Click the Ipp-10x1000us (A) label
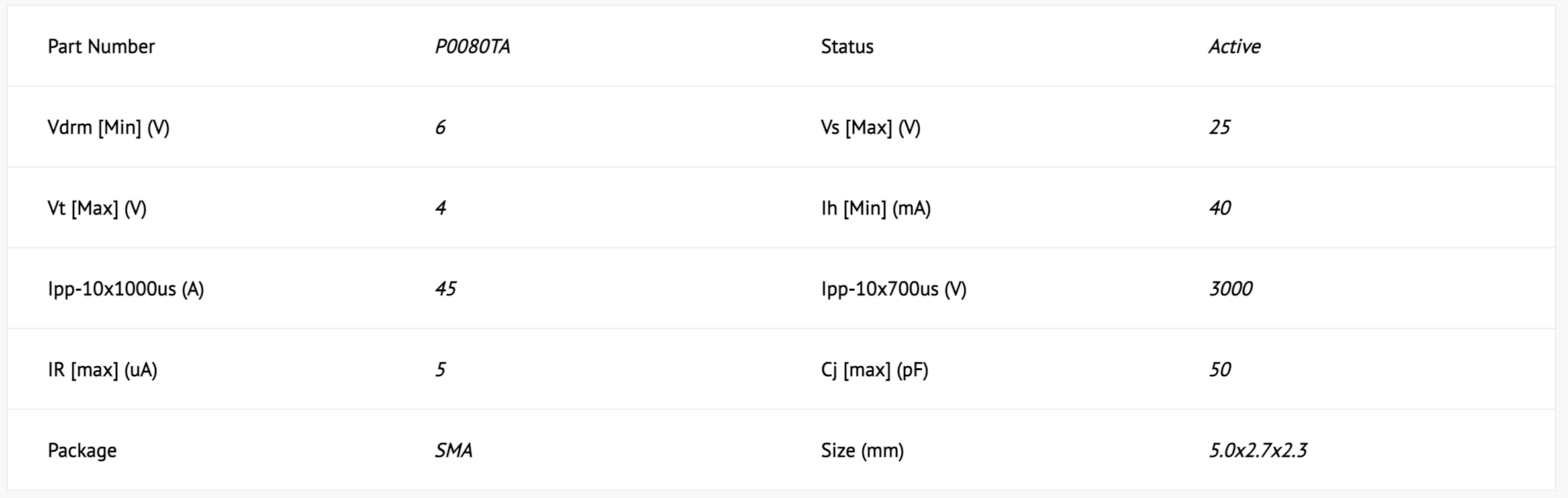This screenshot has width=1568, height=498. coord(126,289)
